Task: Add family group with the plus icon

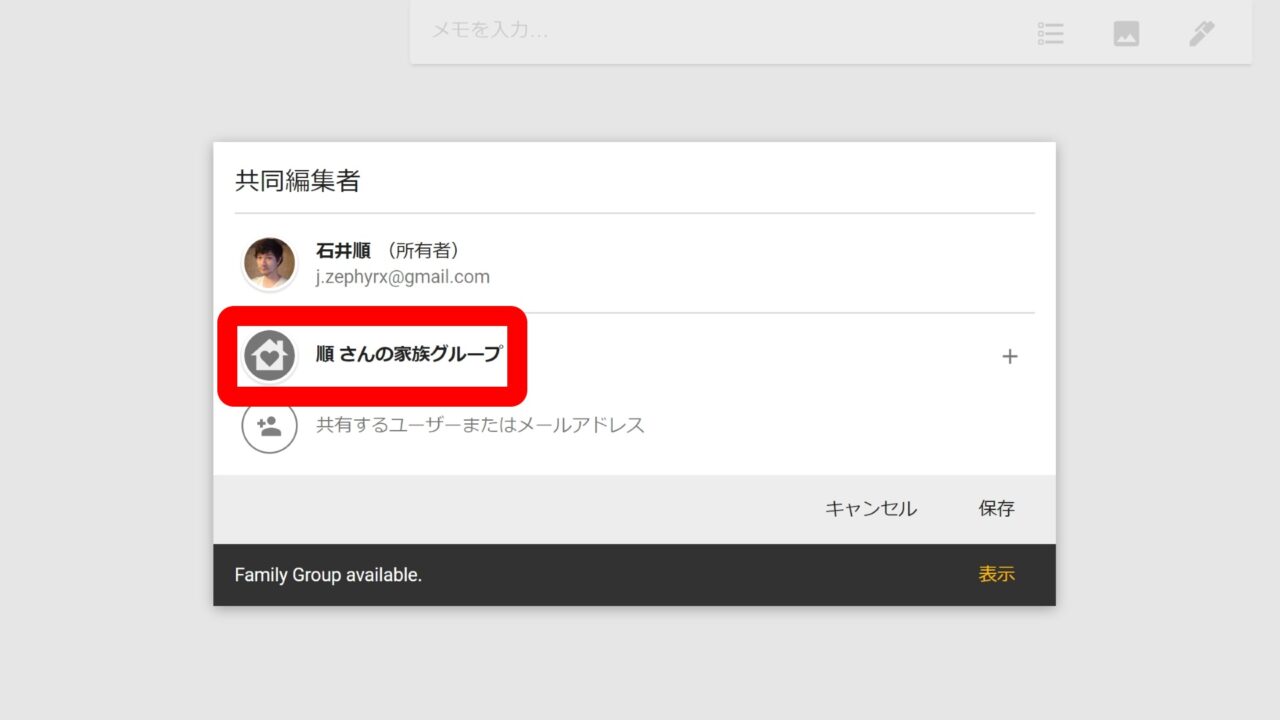Action: pyautogui.click(x=1009, y=357)
